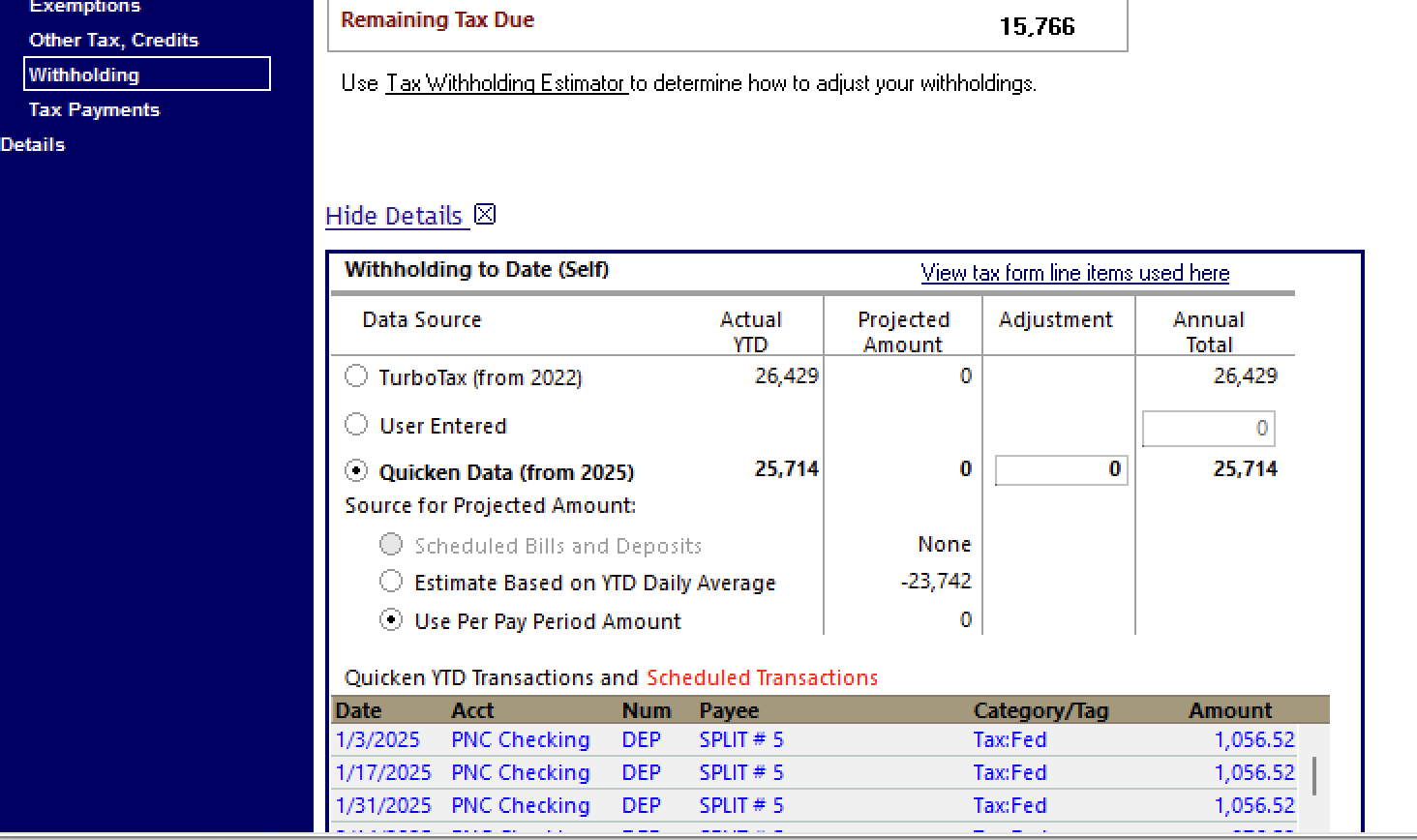The width and height of the screenshot is (1417, 840).
Task: Click the Amount column header
Action: pos(1230,710)
